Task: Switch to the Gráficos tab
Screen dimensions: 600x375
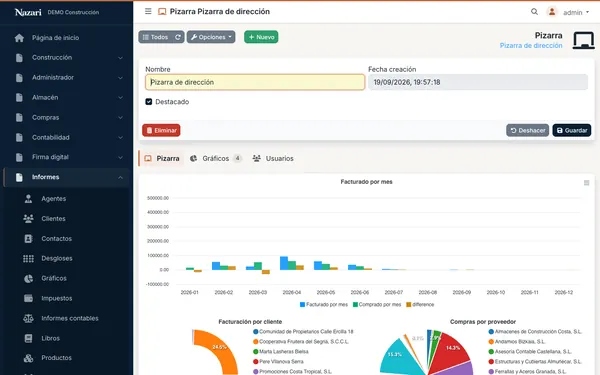Action: click(x=216, y=158)
